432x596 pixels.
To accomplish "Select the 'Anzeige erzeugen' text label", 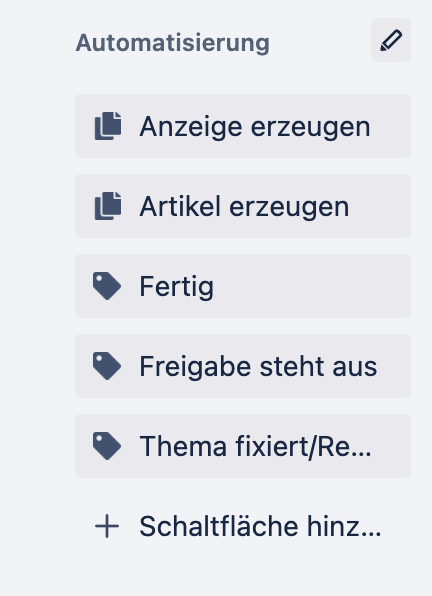I will tap(255, 127).
